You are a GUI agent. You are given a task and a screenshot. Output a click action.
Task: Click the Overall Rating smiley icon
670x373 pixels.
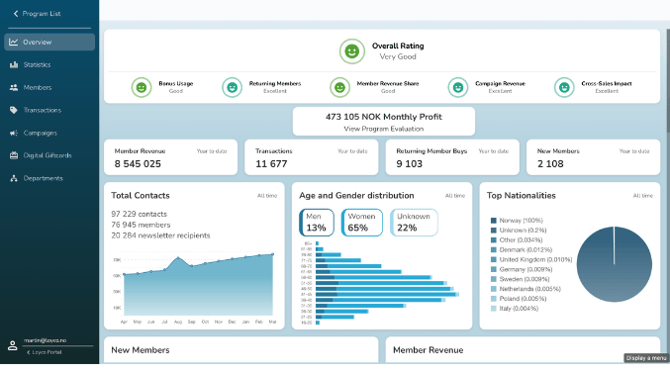[352, 51]
